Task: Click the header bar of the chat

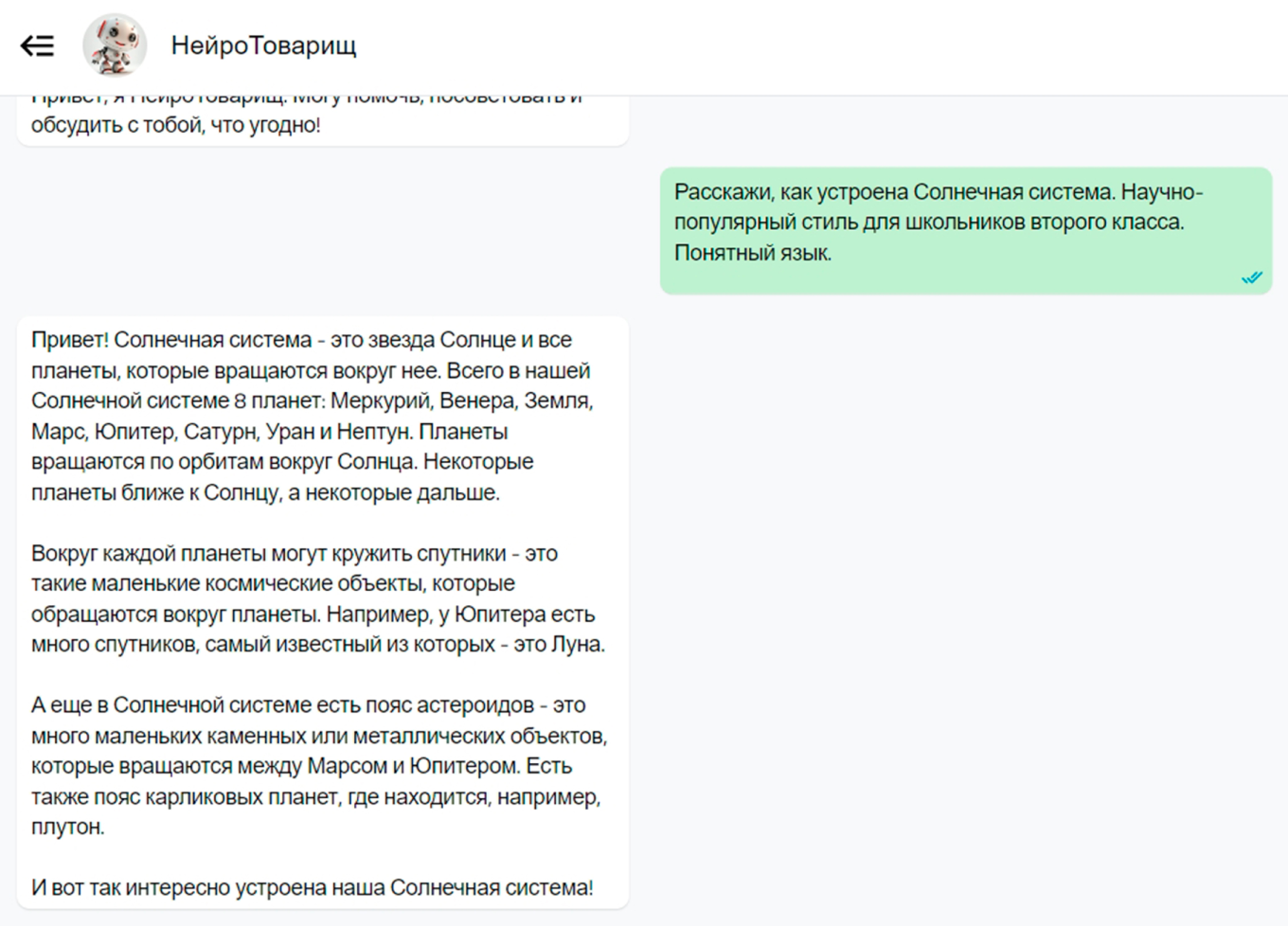Action: point(644,45)
